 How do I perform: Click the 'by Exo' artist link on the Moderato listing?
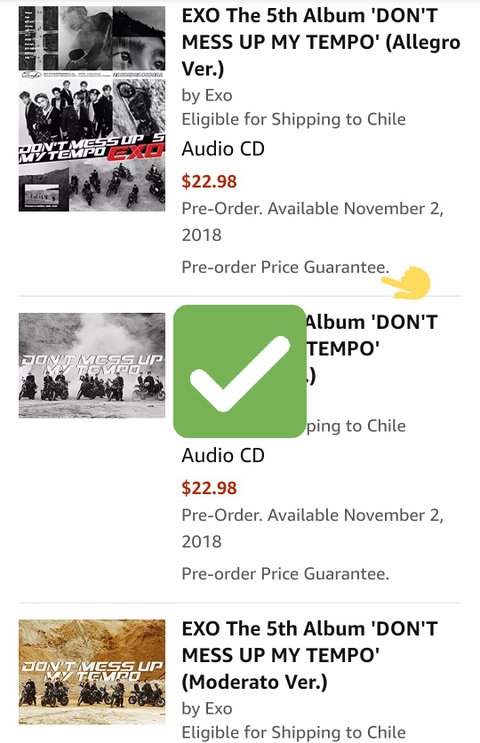(207, 708)
